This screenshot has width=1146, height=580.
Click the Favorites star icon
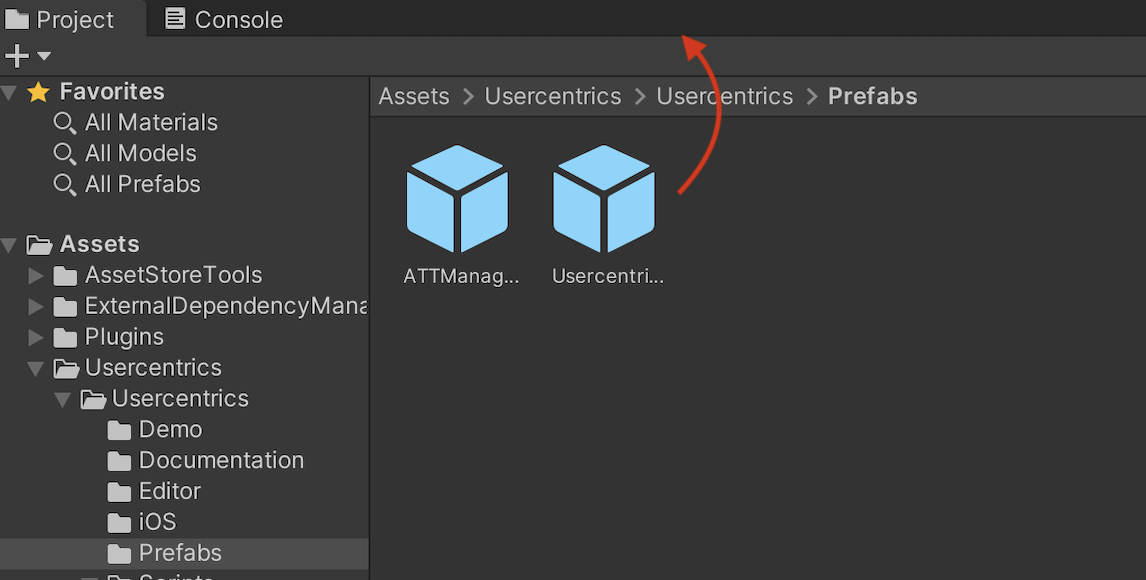coord(38,92)
